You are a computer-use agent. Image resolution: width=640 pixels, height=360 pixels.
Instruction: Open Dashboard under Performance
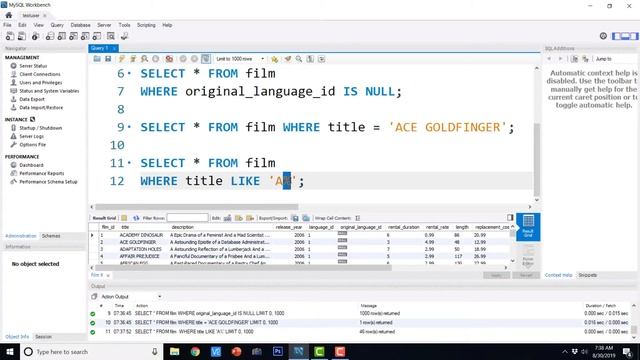click(31, 165)
